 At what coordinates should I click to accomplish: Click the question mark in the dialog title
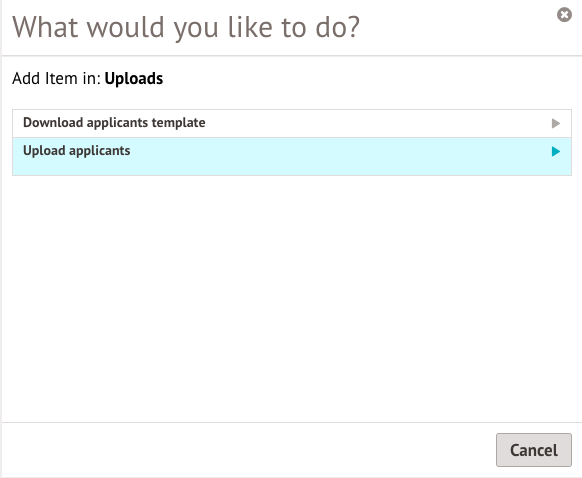pyautogui.click(x=353, y=27)
